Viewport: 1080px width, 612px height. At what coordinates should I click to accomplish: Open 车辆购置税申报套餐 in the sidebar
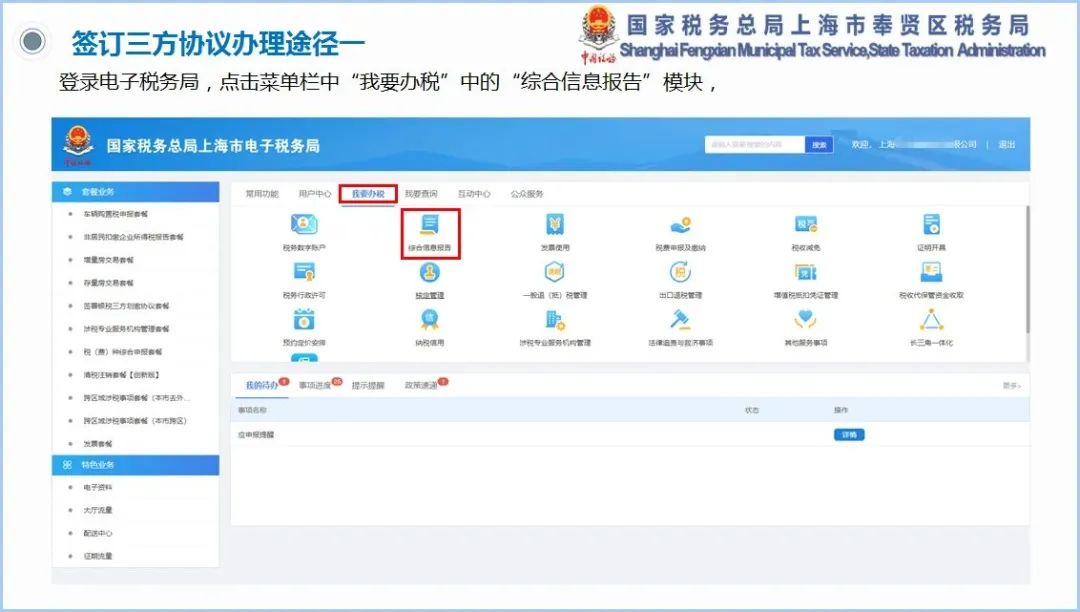116,214
